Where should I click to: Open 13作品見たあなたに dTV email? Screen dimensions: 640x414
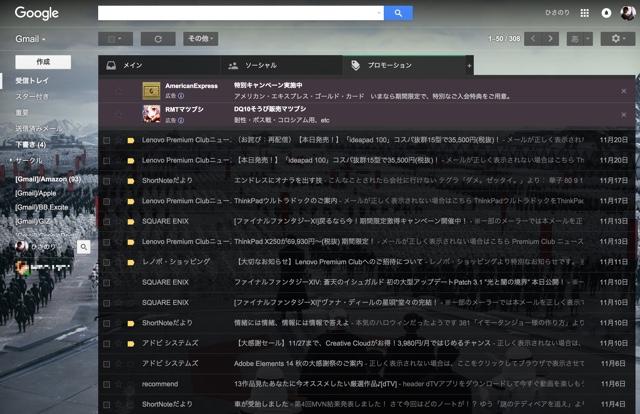[x=367, y=384]
